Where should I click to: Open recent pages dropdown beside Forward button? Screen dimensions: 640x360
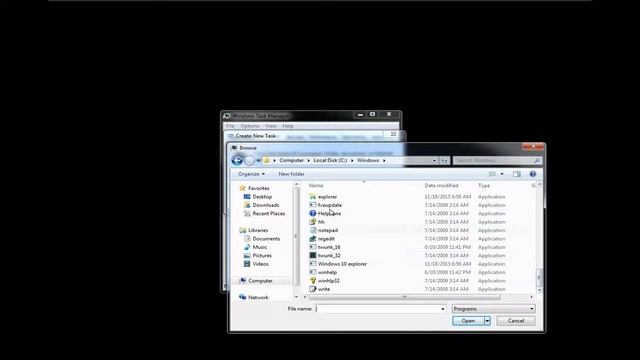click(x=258, y=160)
